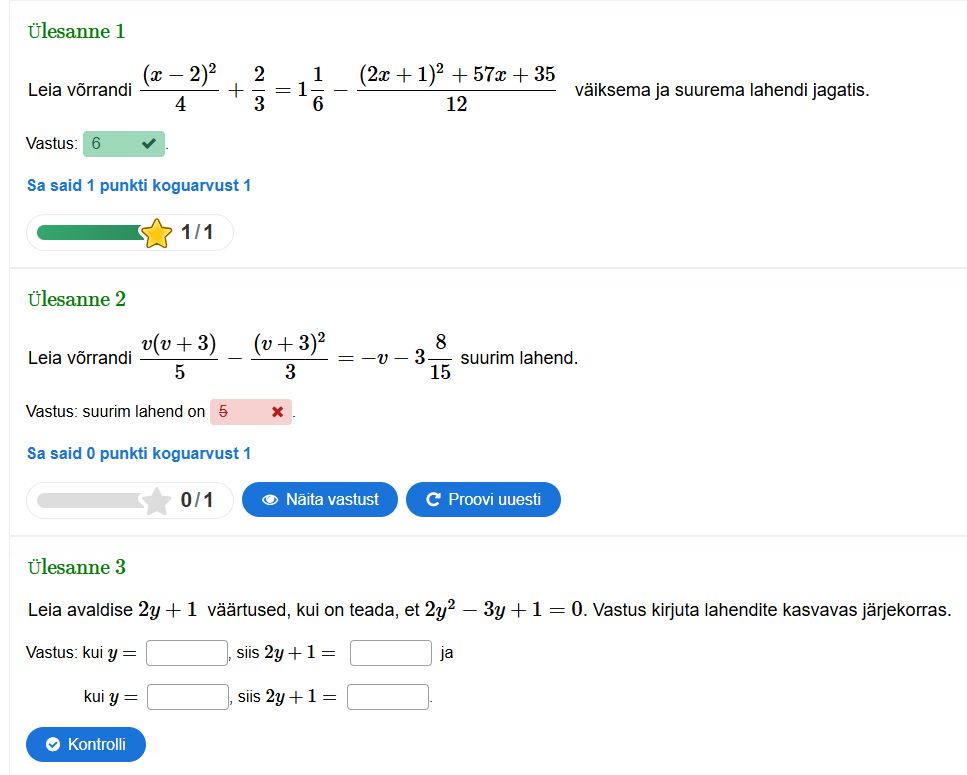The height and width of the screenshot is (775, 967).
Task: Click the grey progress bar in Ülesanne 2
Action: [90, 500]
